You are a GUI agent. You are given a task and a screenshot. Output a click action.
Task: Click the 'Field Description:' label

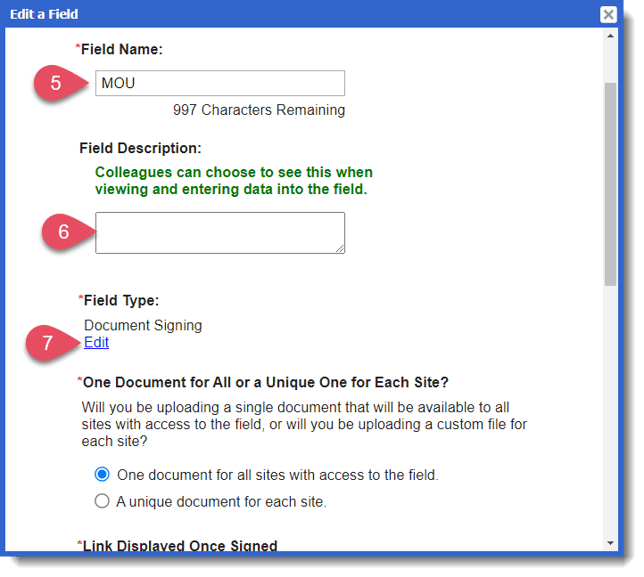point(140,148)
